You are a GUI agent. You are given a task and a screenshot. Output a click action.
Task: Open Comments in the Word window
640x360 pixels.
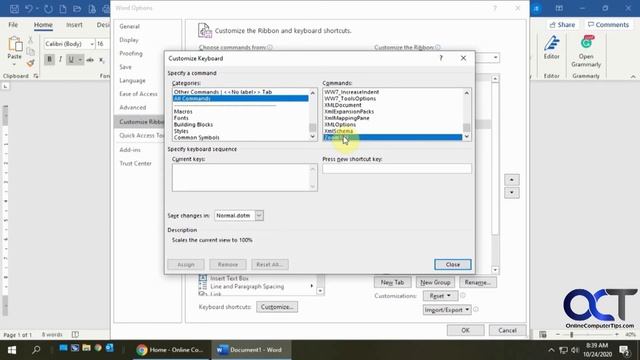(x=608, y=25)
